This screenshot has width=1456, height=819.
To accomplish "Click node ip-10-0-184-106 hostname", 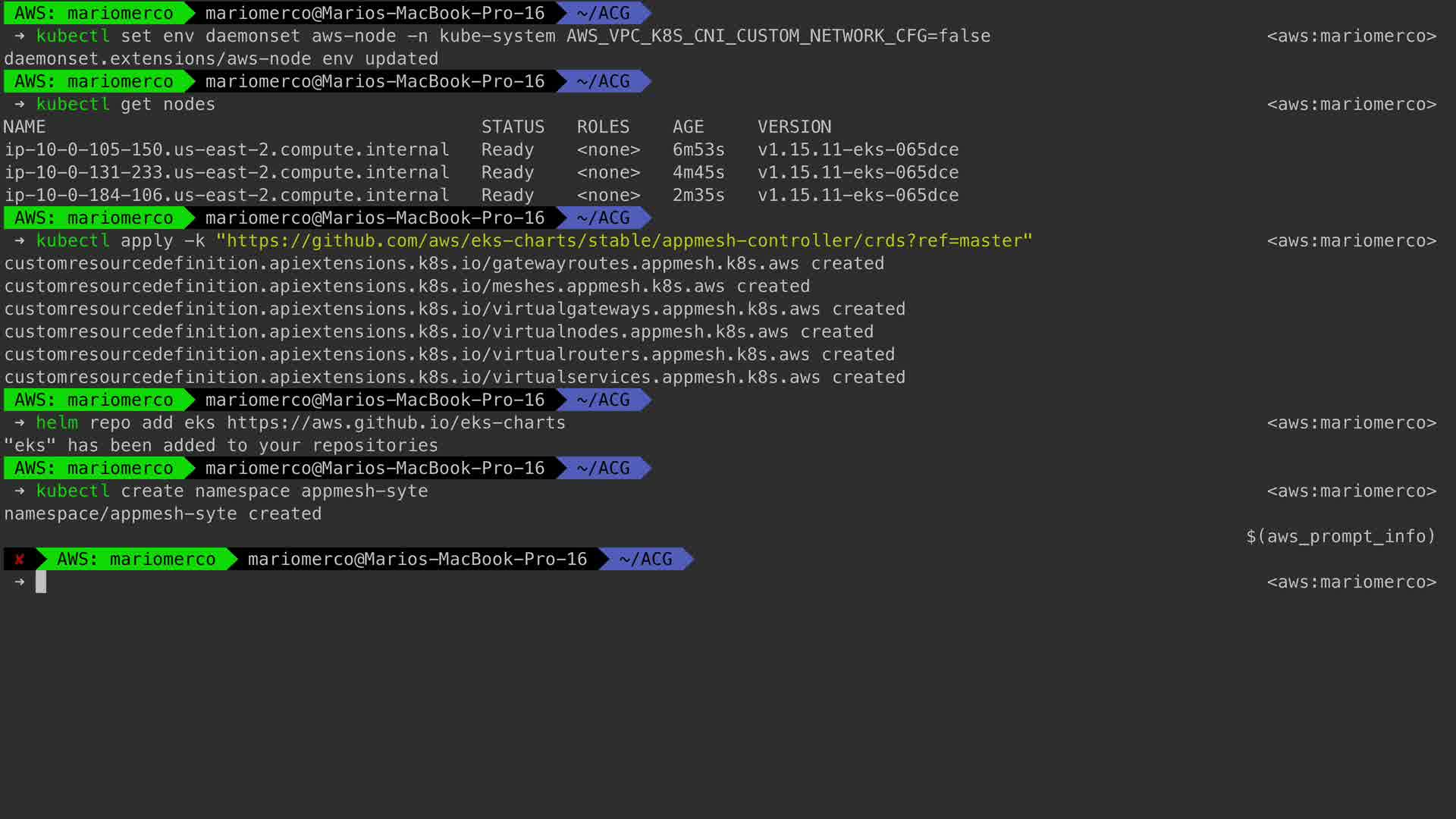I will click(x=227, y=195).
